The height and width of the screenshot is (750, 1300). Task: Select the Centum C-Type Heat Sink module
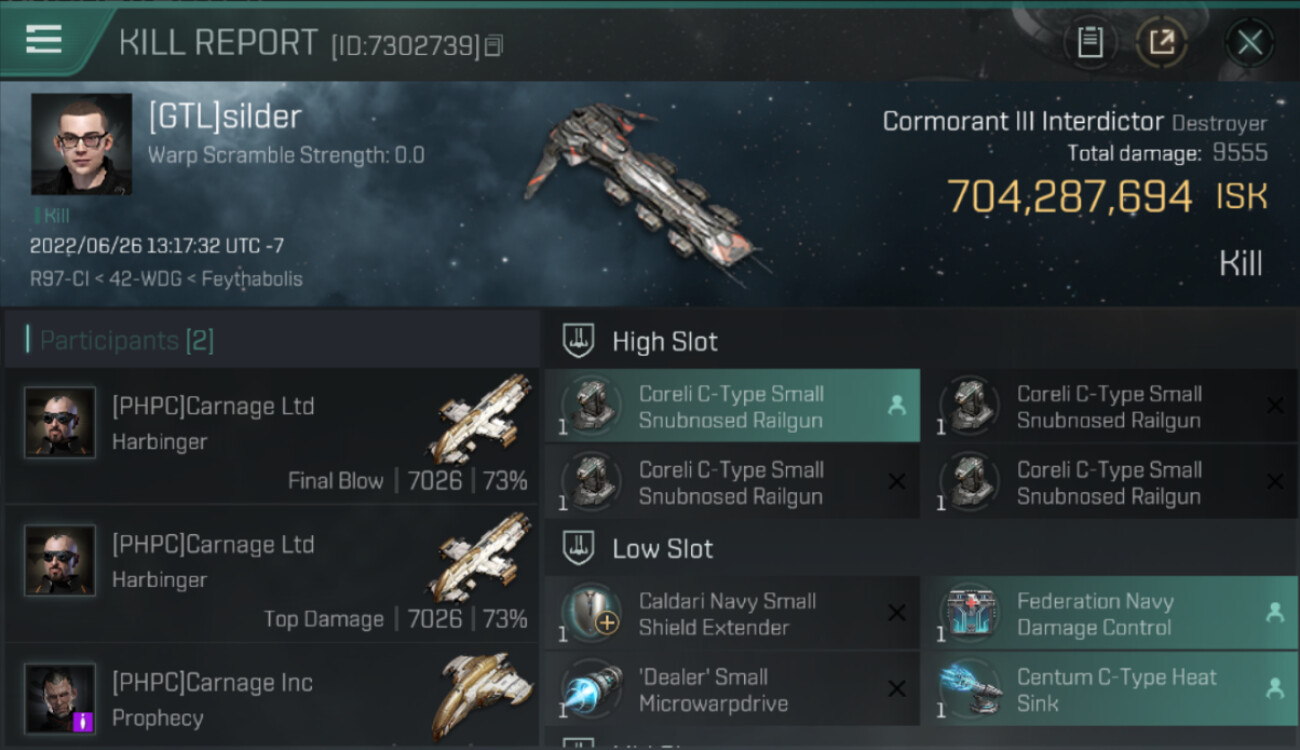pos(1110,690)
